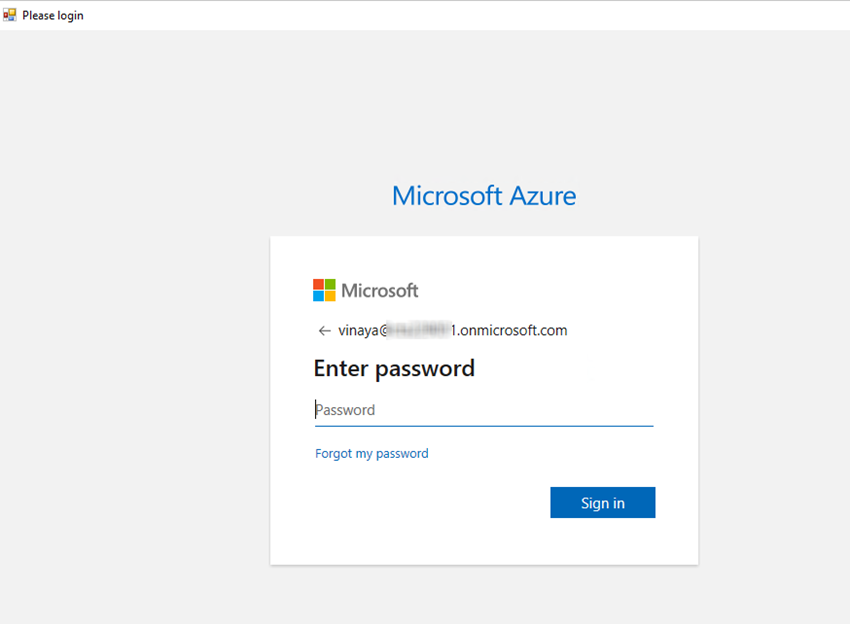Click the Microsoft wordmark next to the logo

click(x=378, y=290)
